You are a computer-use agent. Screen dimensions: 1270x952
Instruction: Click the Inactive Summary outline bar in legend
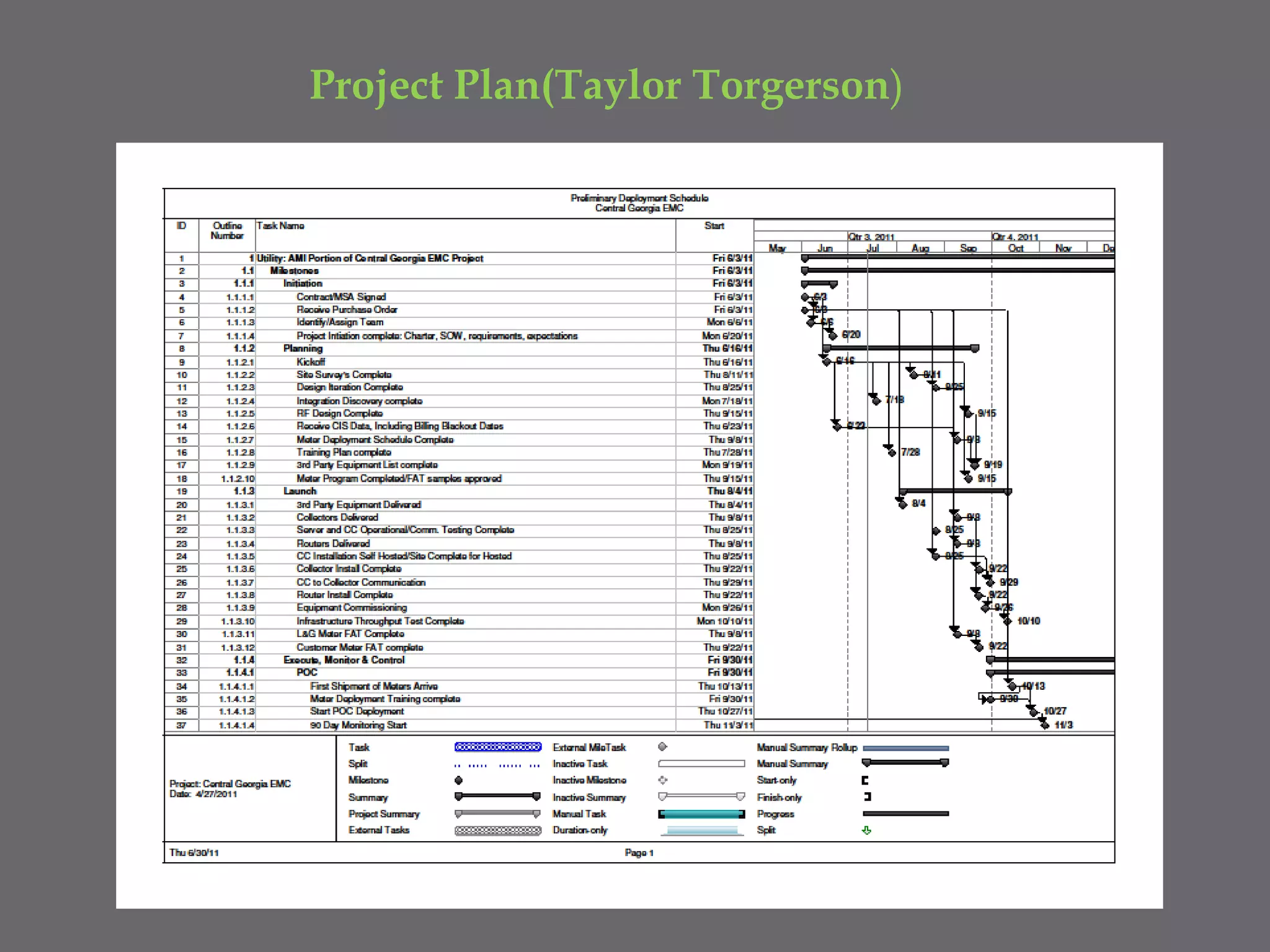coord(701,796)
